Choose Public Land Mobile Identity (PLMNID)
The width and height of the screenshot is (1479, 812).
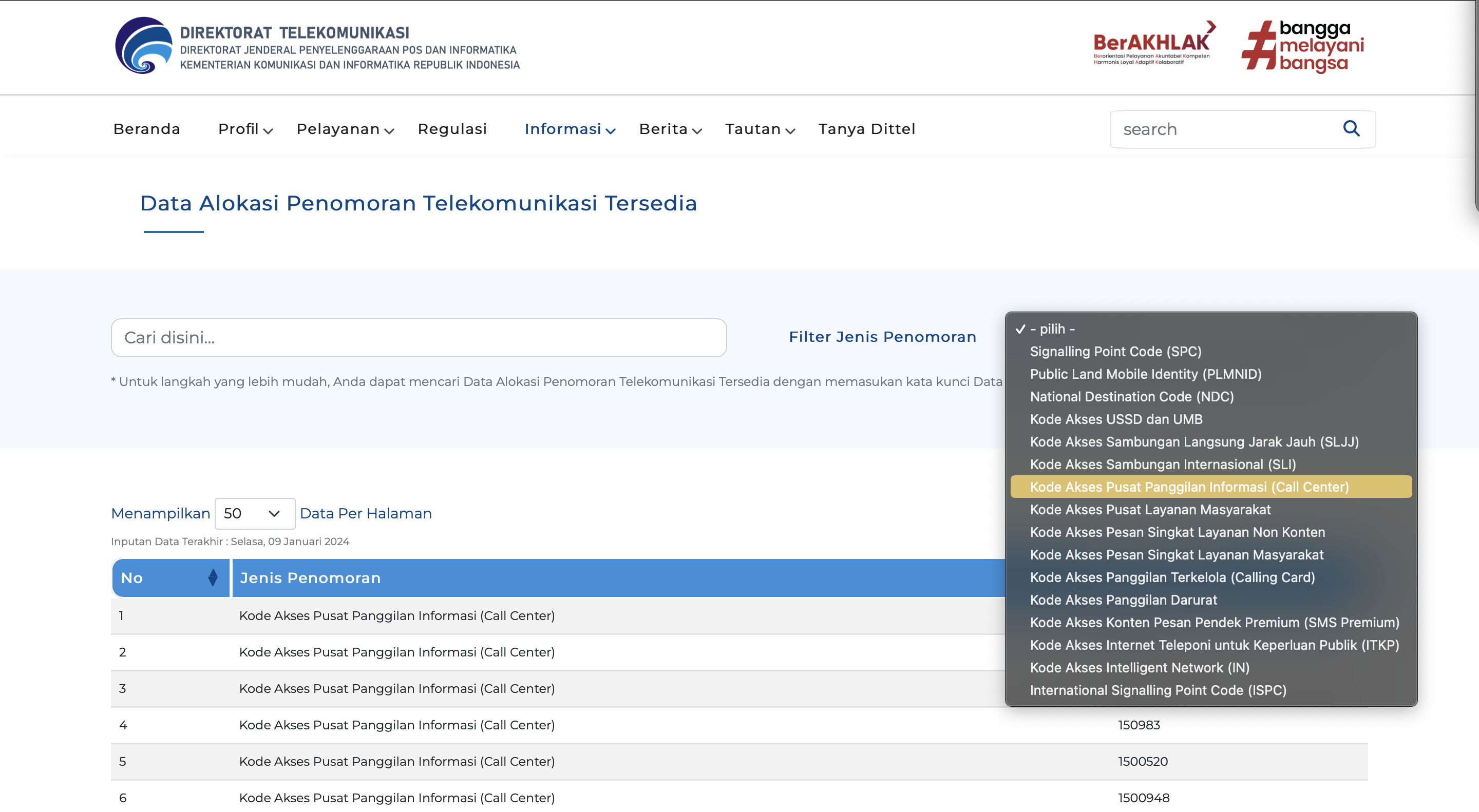point(1211,374)
